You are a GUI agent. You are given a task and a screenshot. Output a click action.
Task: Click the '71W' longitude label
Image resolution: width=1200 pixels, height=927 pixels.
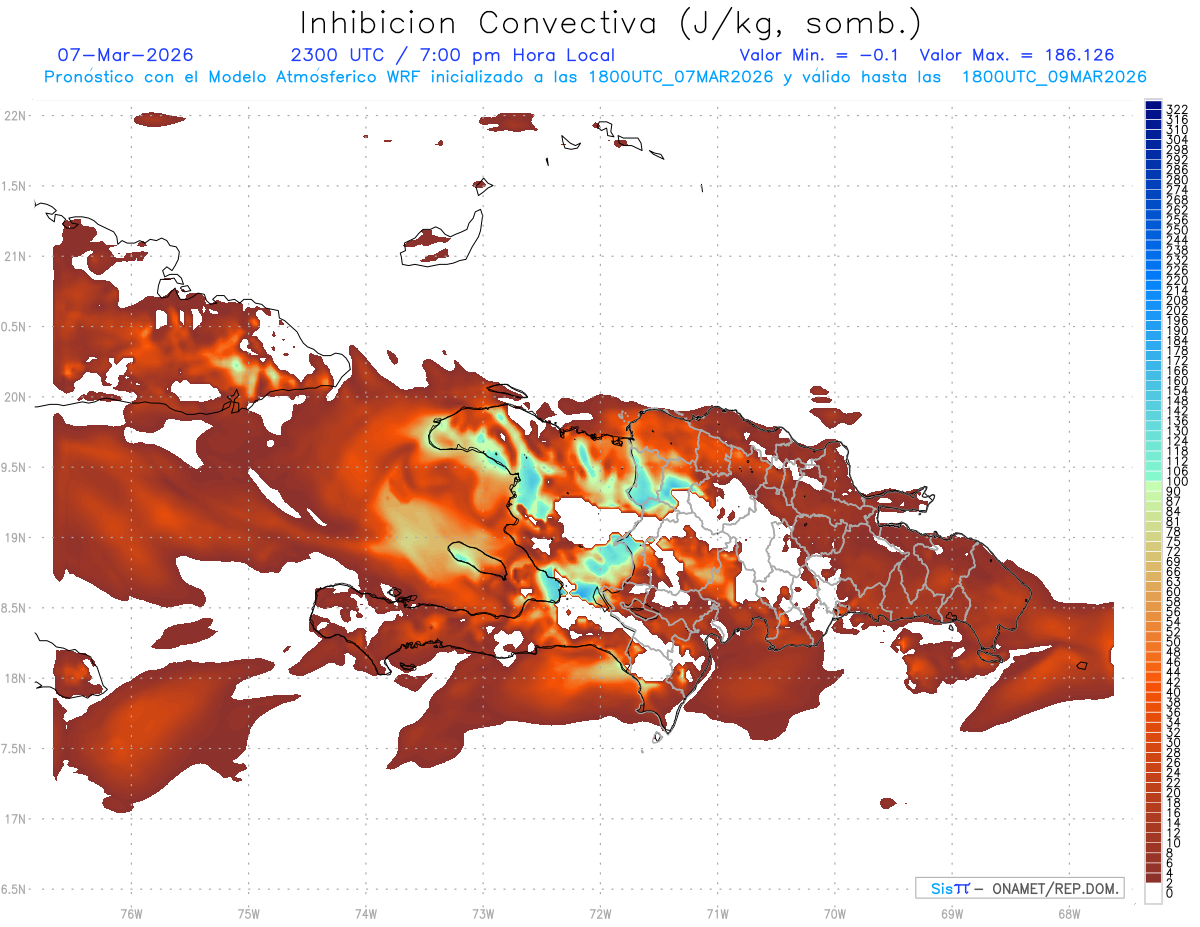click(x=717, y=913)
